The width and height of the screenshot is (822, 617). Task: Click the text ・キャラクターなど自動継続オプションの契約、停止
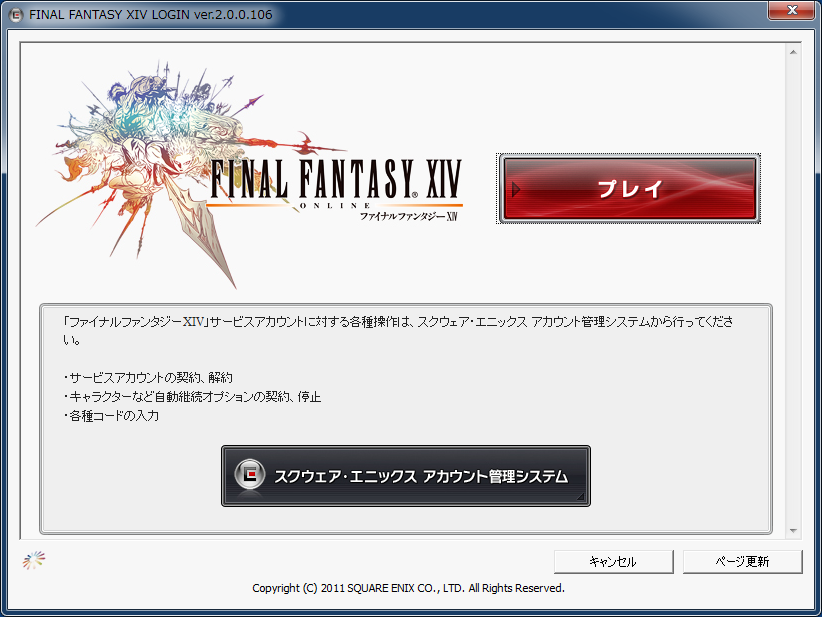click(x=192, y=396)
